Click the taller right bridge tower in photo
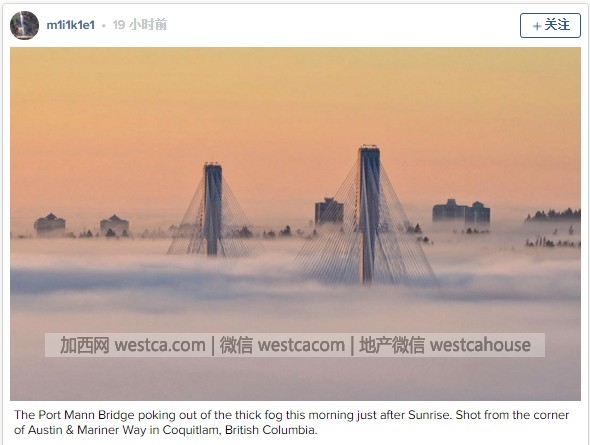 369,214
